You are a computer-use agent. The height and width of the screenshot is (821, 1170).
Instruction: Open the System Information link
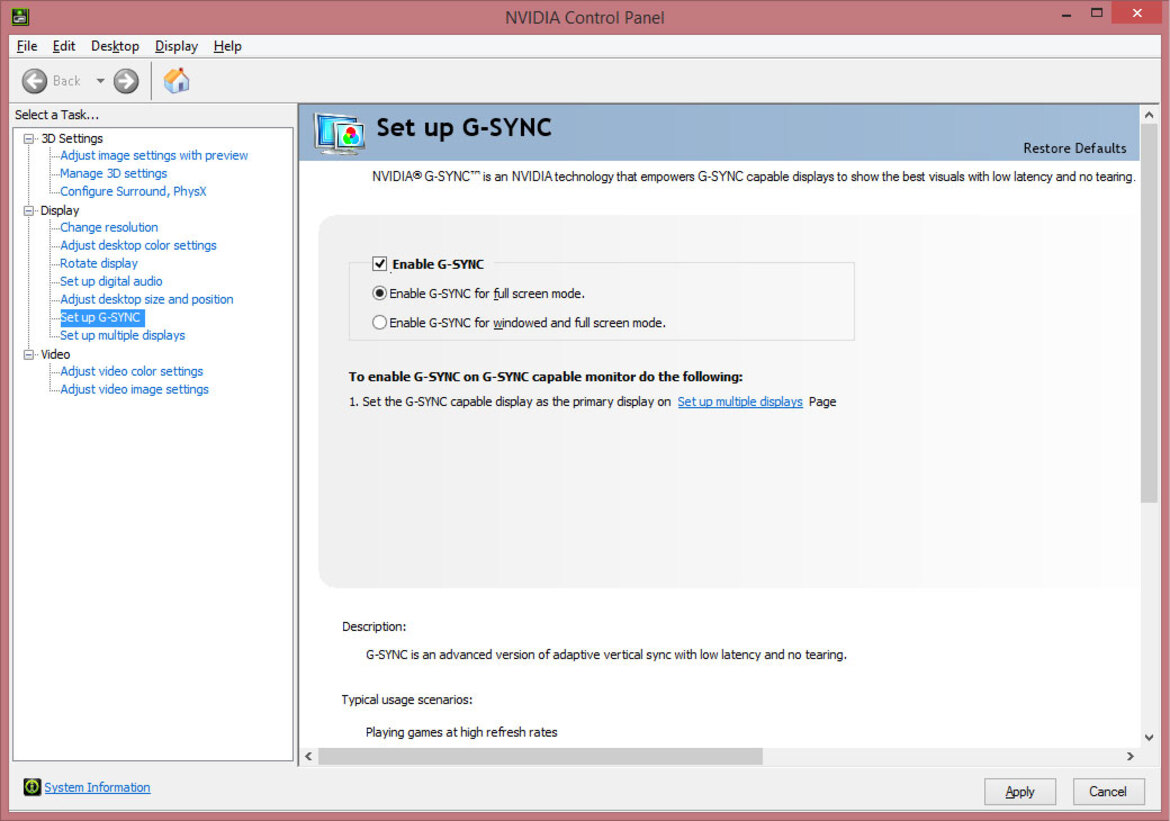click(97, 787)
